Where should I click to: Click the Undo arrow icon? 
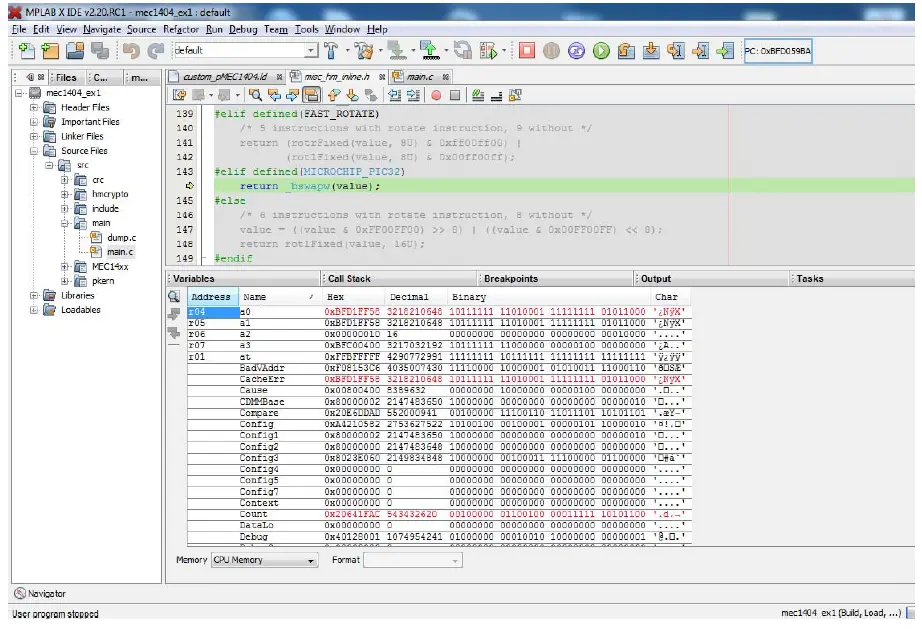click(131, 50)
